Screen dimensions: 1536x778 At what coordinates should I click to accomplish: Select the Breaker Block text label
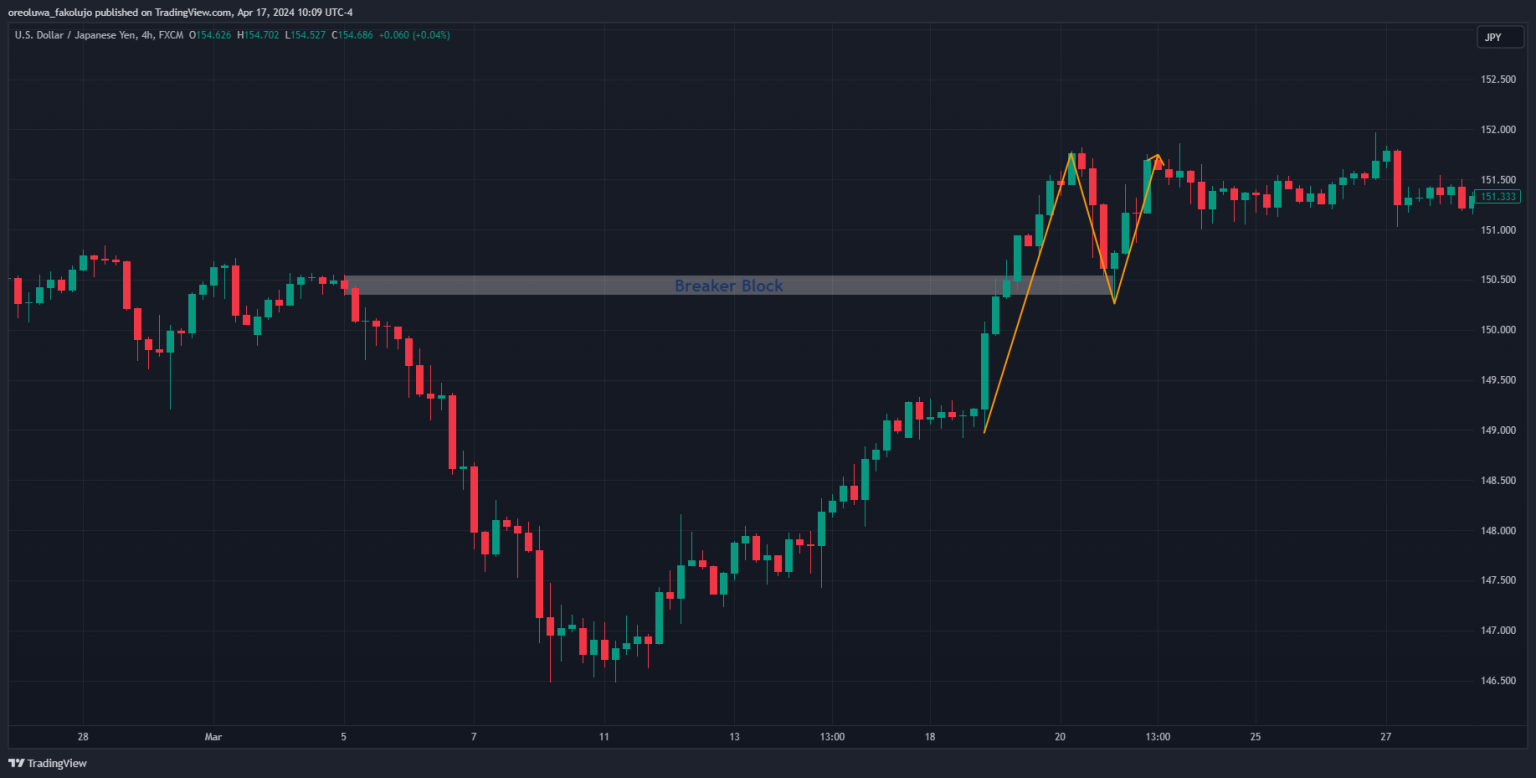(x=728, y=286)
